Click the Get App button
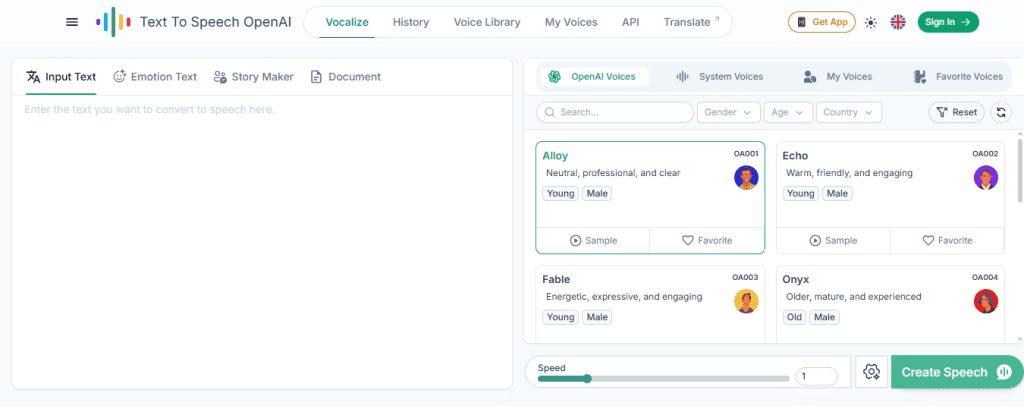Screen dimensions: 1024x406 coord(822,22)
